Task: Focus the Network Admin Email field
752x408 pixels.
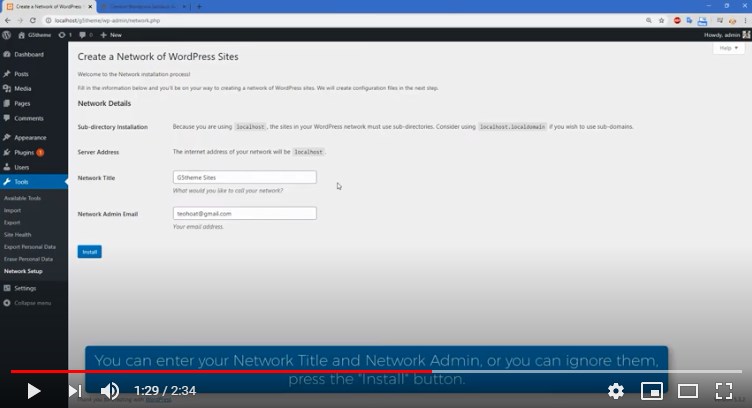Action: 245,213
